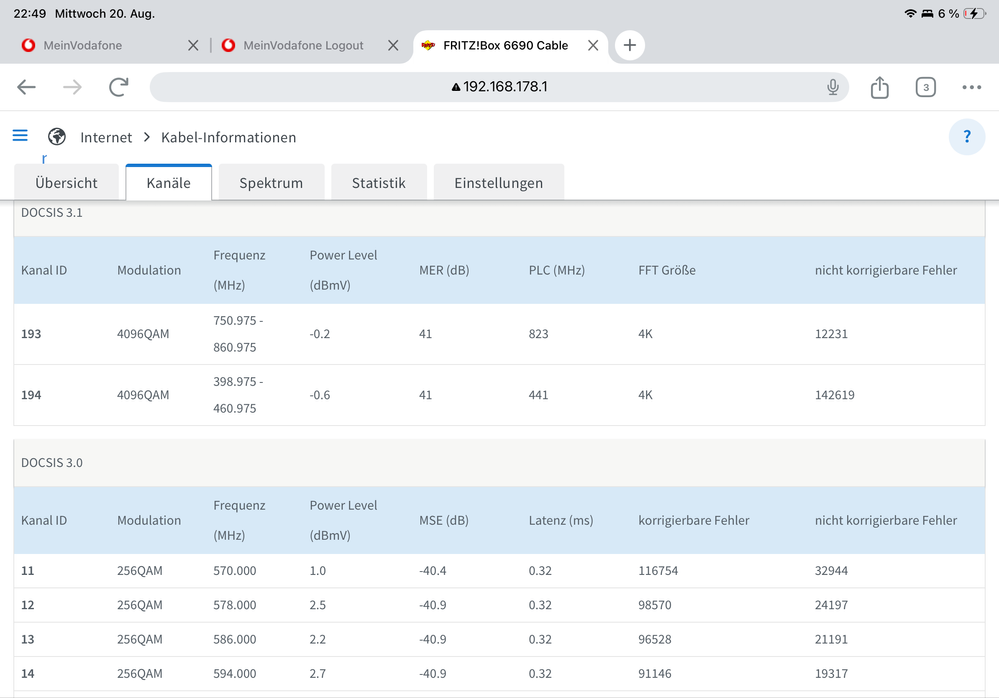Open the FRITZ!Box hamburger menu

pyautogui.click(x=20, y=136)
